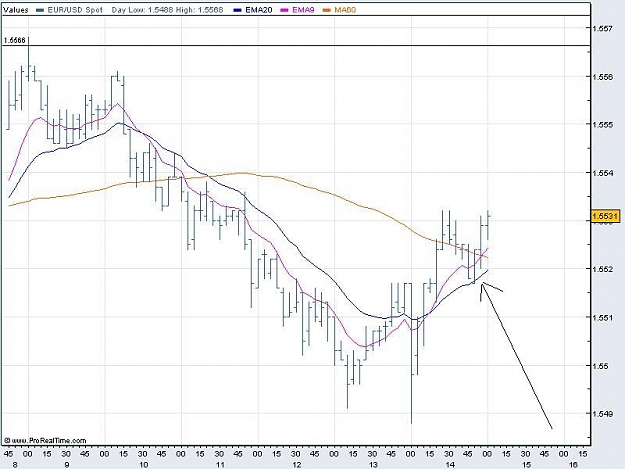The width and height of the screenshot is (625, 469).
Task: Click the 1.5566 high price label
Action: pyautogui.click(x=14, y=40)
